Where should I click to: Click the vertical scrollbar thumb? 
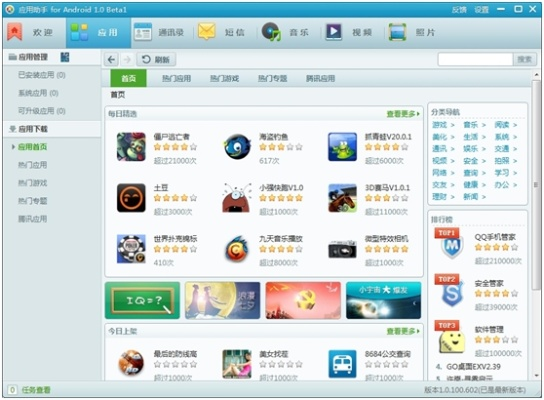click(x=536, y=184)
